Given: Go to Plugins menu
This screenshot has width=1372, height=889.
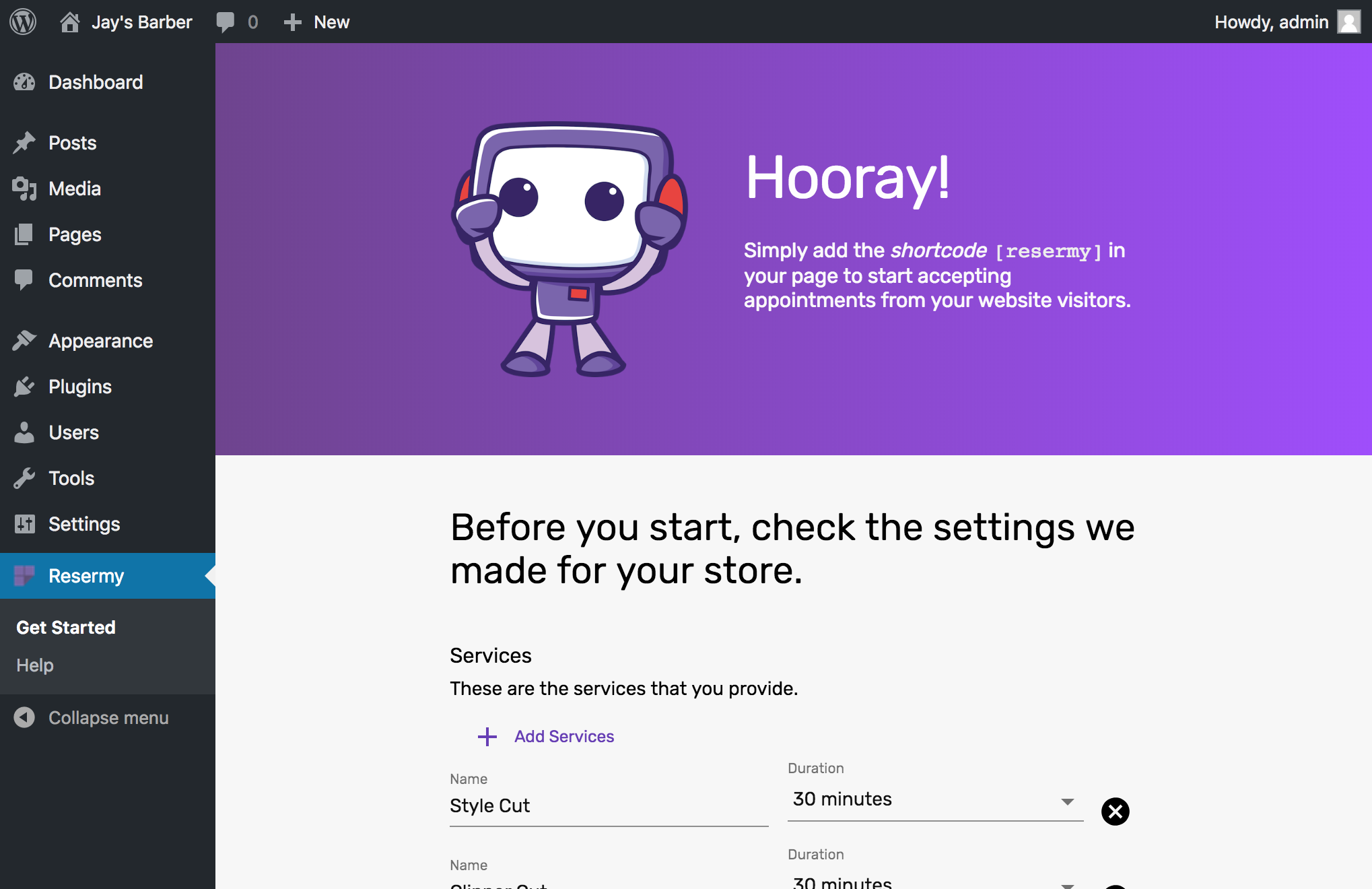Looking at the screenshot, I should click(x=108, y=387).
